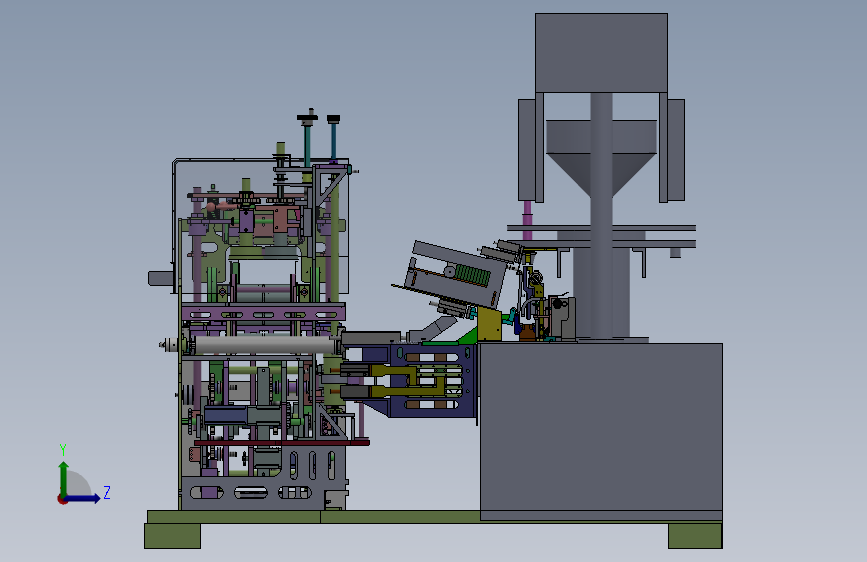Select the horizontal light gray roller cylinder

point(264,345)
